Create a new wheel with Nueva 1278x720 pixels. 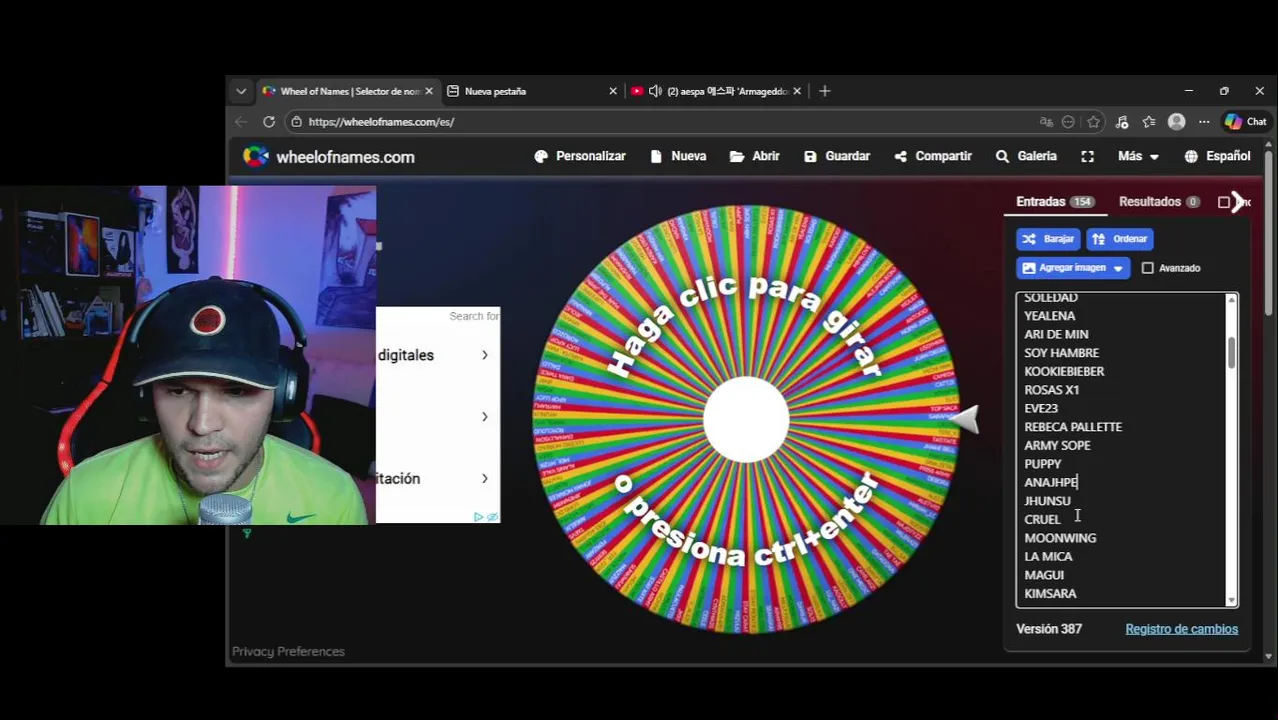678,156
